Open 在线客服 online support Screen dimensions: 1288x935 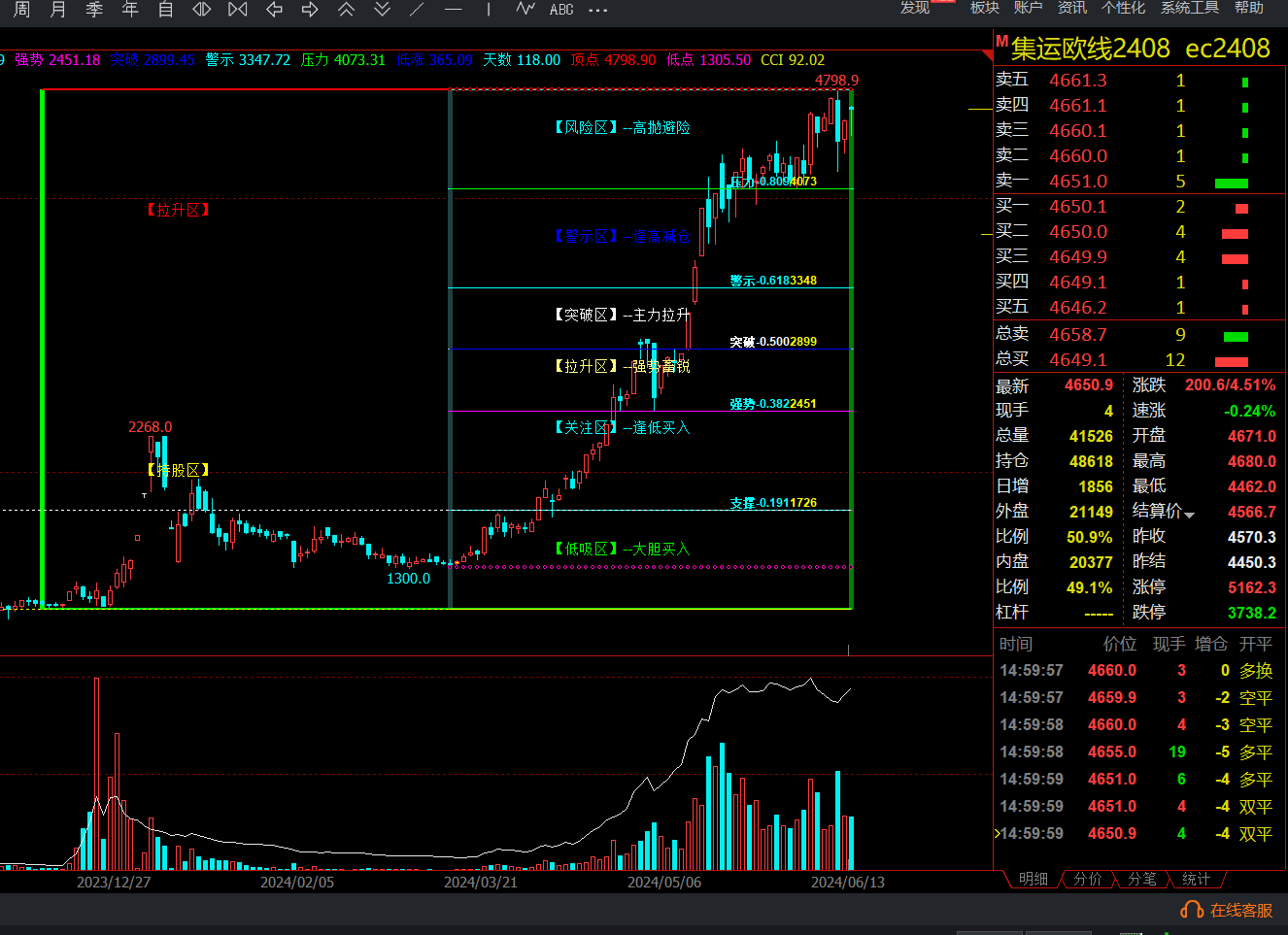[x=1241, y=910]
